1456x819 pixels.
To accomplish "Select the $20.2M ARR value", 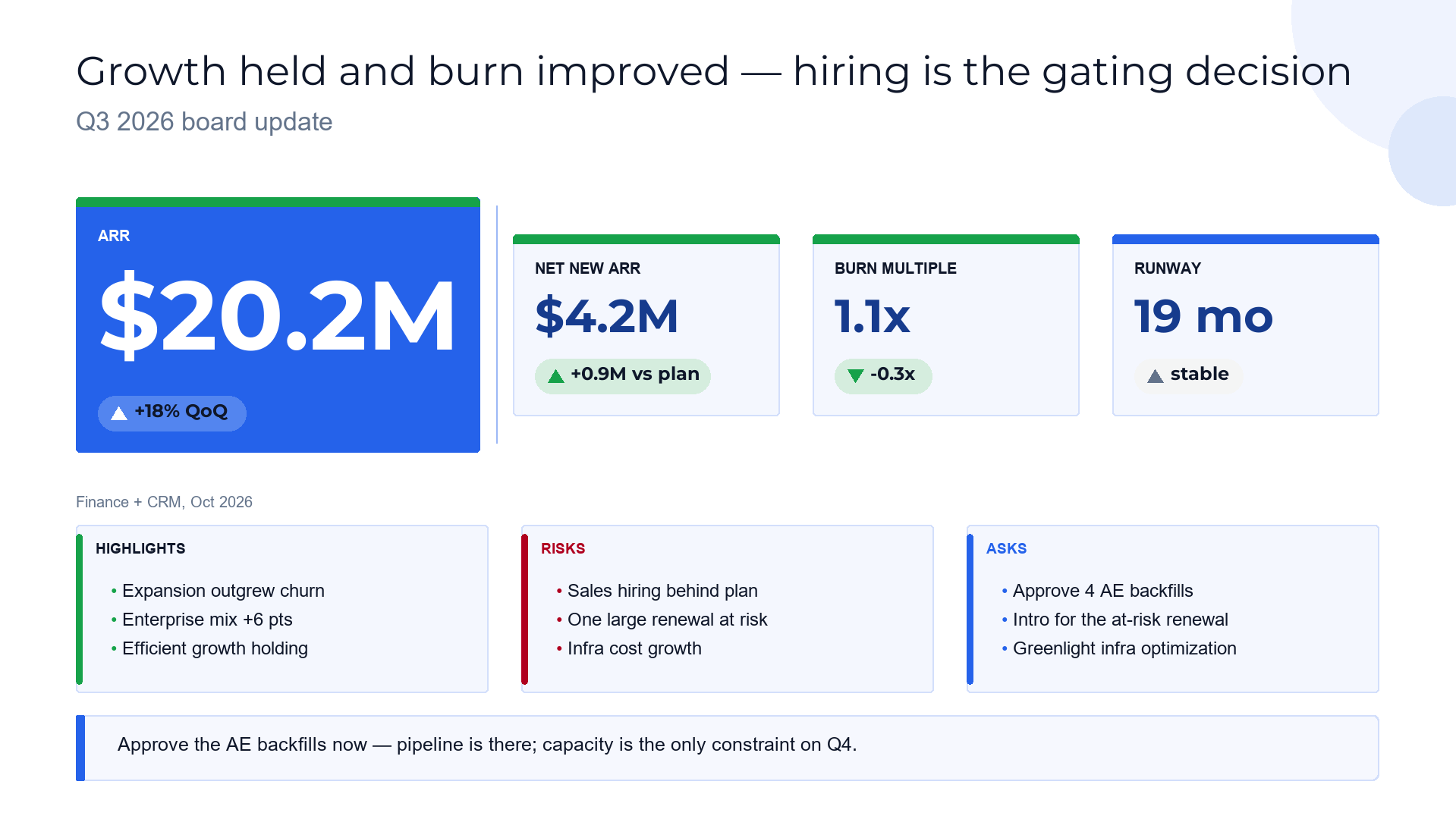I will (x=278, y=315).
